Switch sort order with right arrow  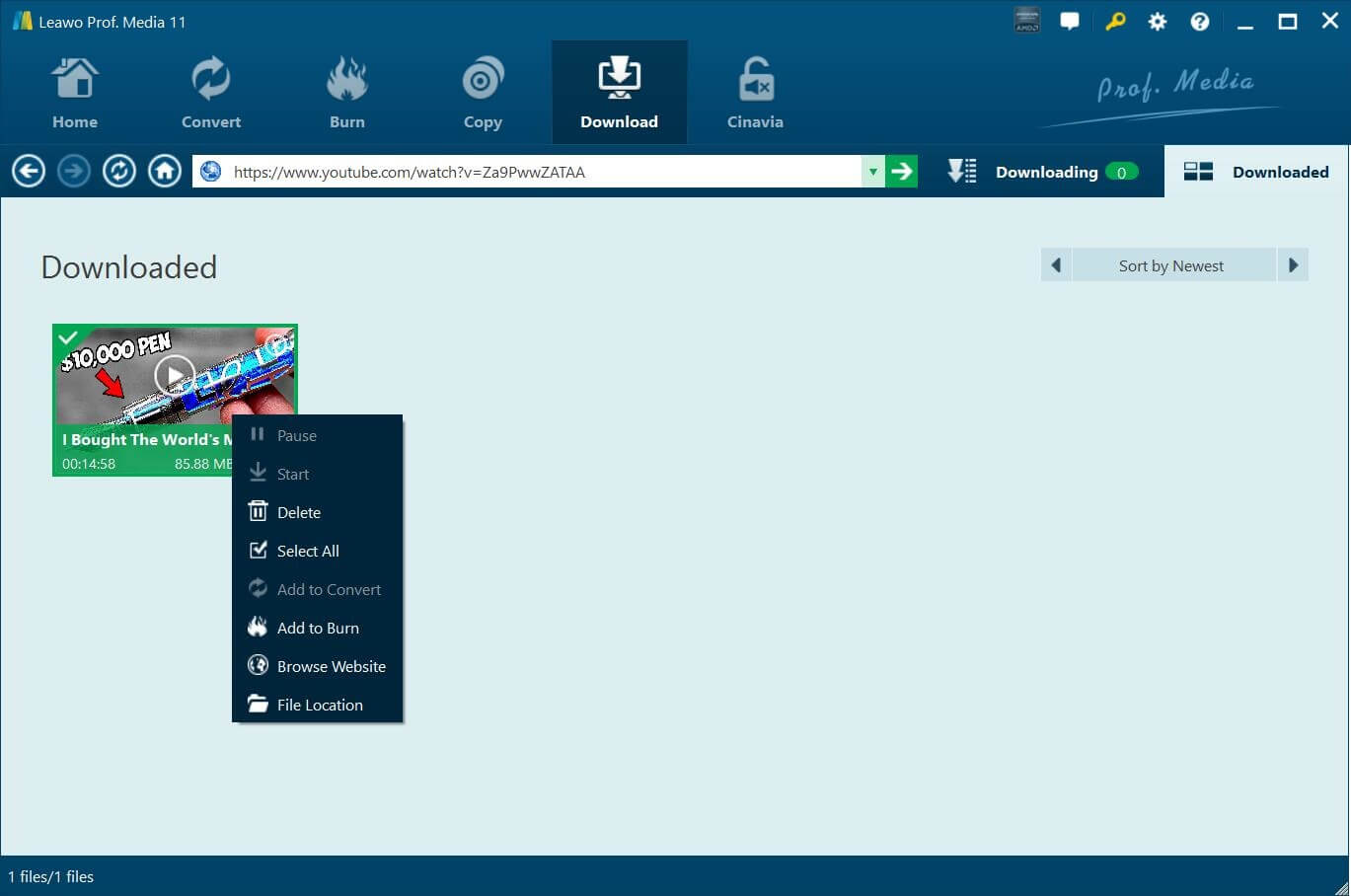point(1293,265)
